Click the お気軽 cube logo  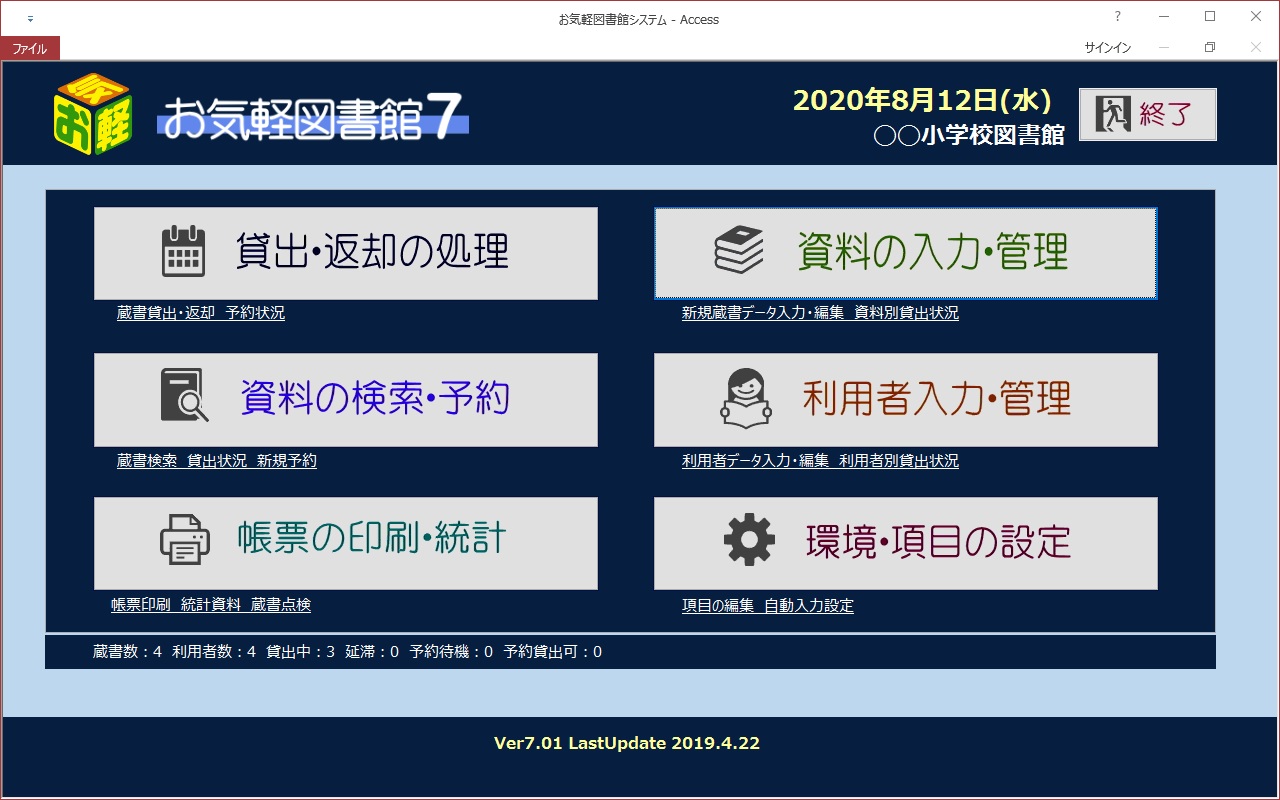92,113
